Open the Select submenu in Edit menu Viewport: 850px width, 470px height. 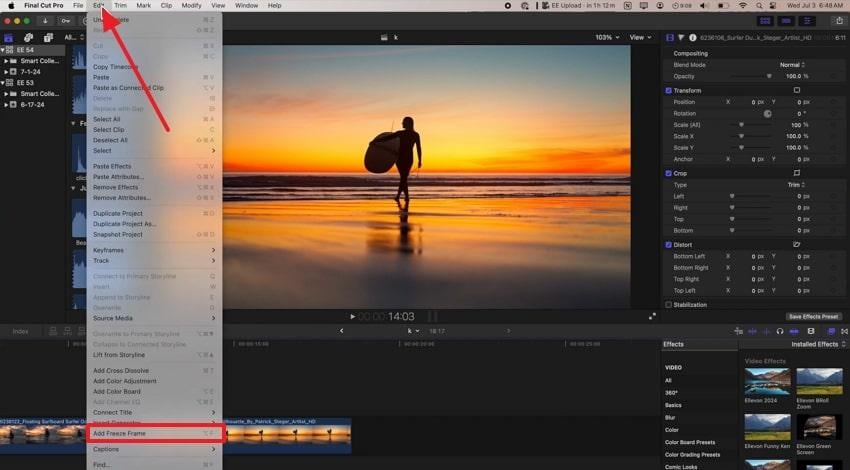tap(154, 151)
